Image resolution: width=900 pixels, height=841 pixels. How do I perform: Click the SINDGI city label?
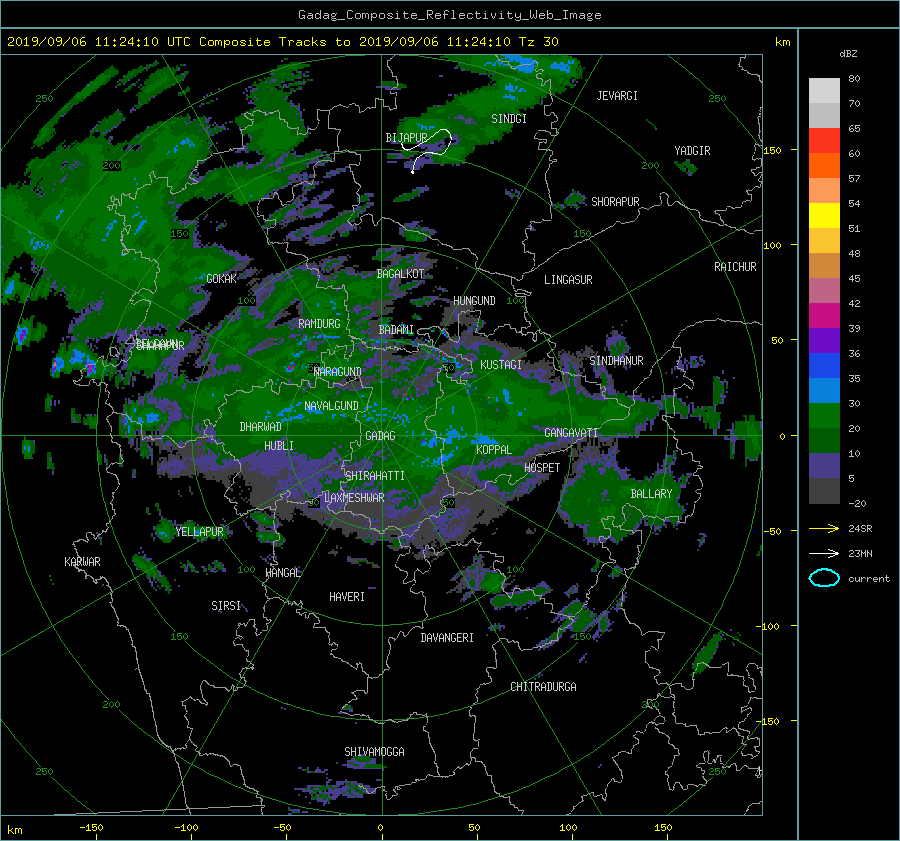tap(509, 119)
